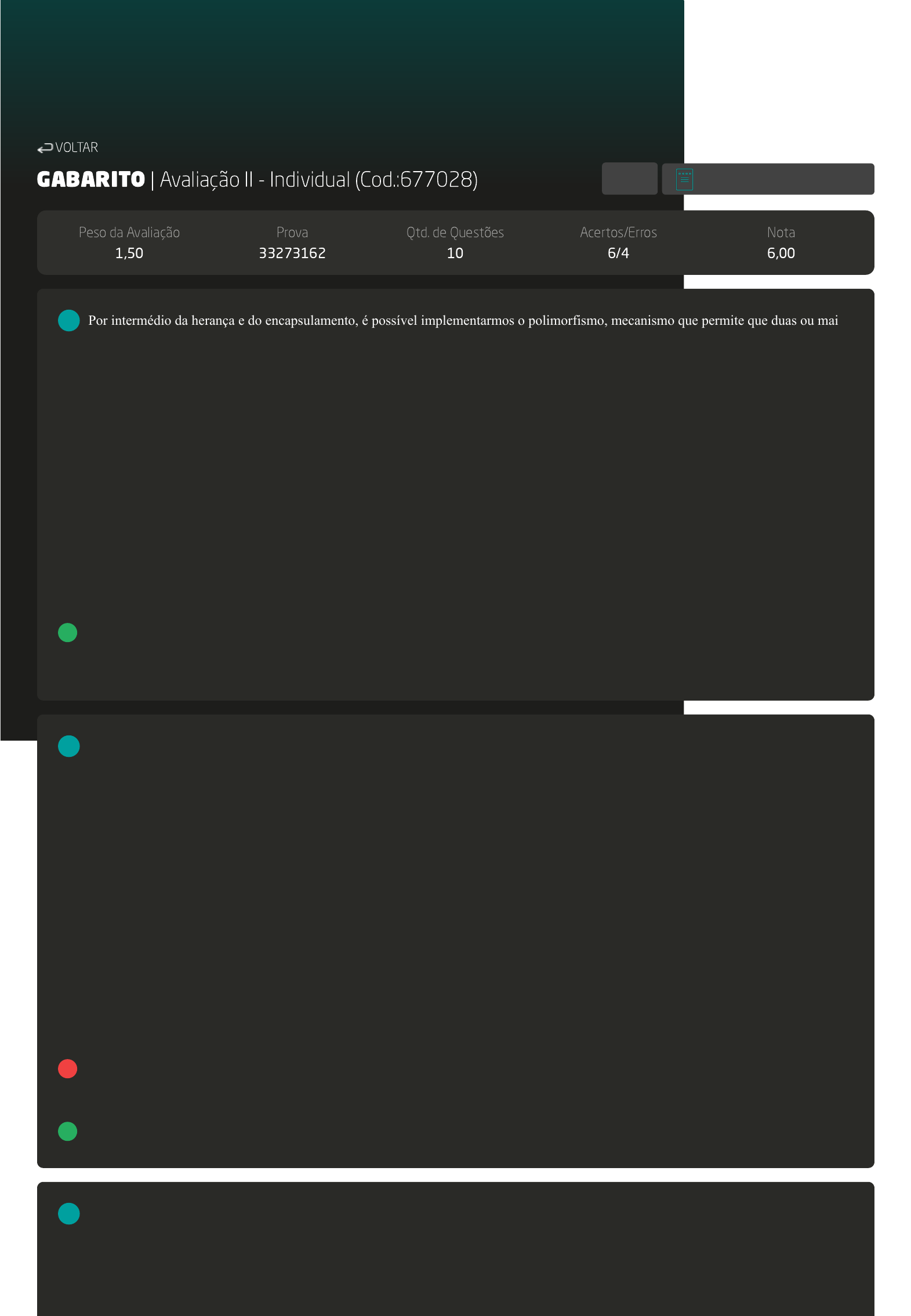Image resolution: width=911 pixels, height=1316 pixels.
Task: Click the exam code '(Cod.:677028)' in title
Action: coord(416,180)
